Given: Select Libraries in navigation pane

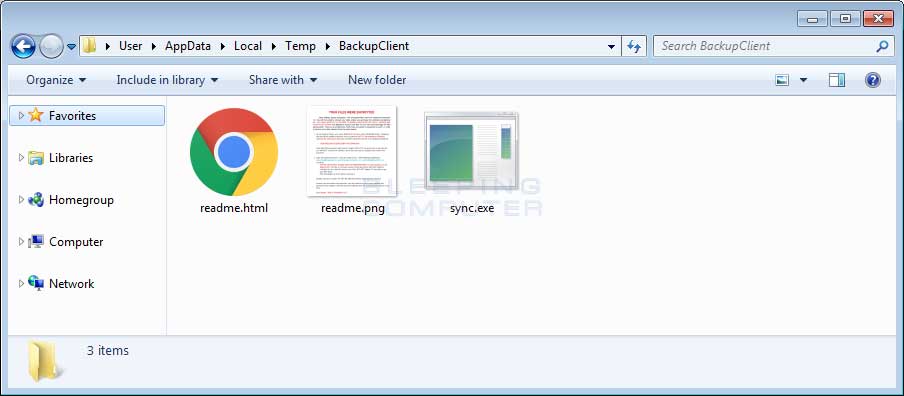Looking at the screenshot, I should click(x=71, y=157).
